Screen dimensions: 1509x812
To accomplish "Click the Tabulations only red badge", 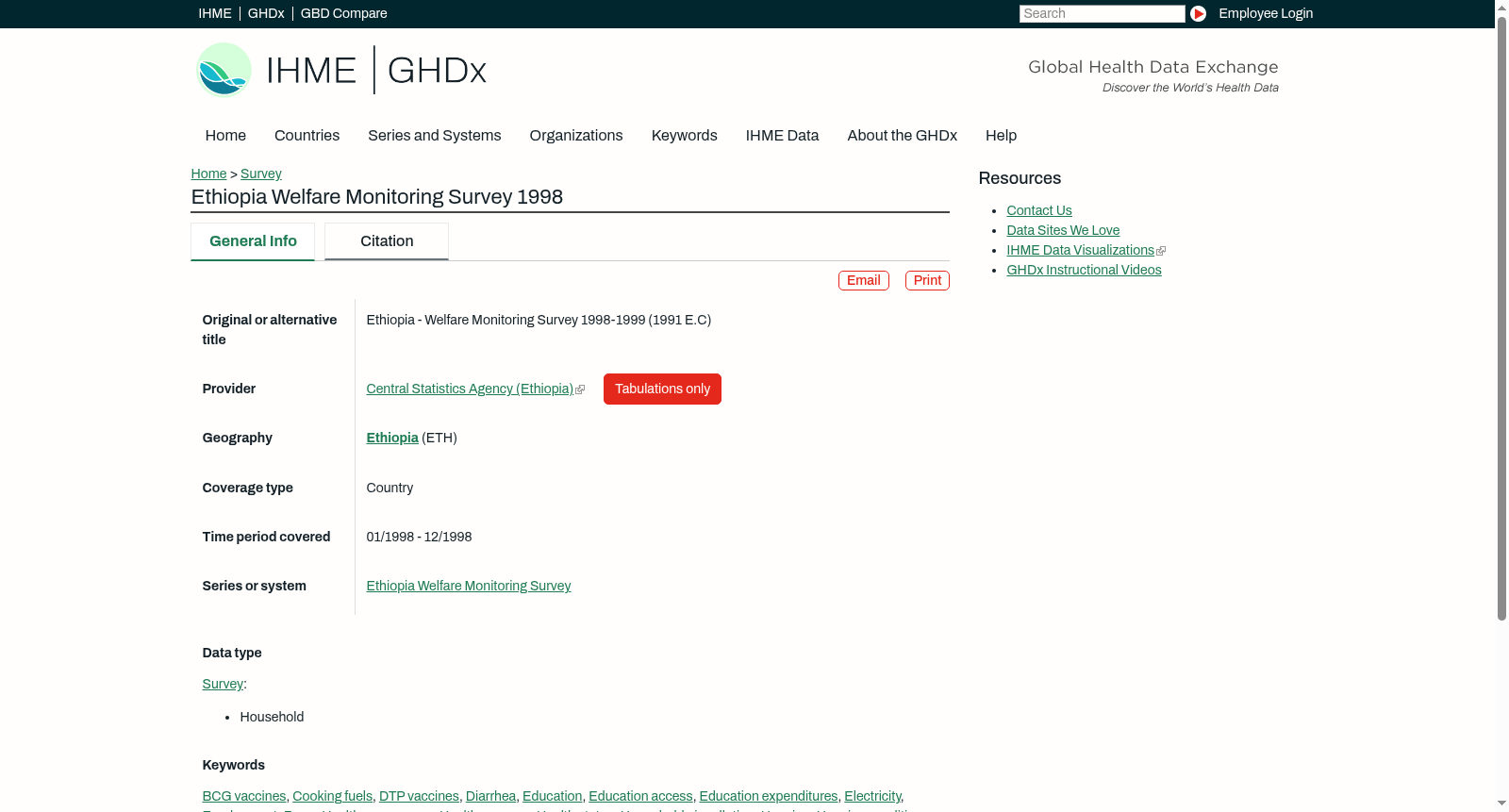I will pos(662,389).
